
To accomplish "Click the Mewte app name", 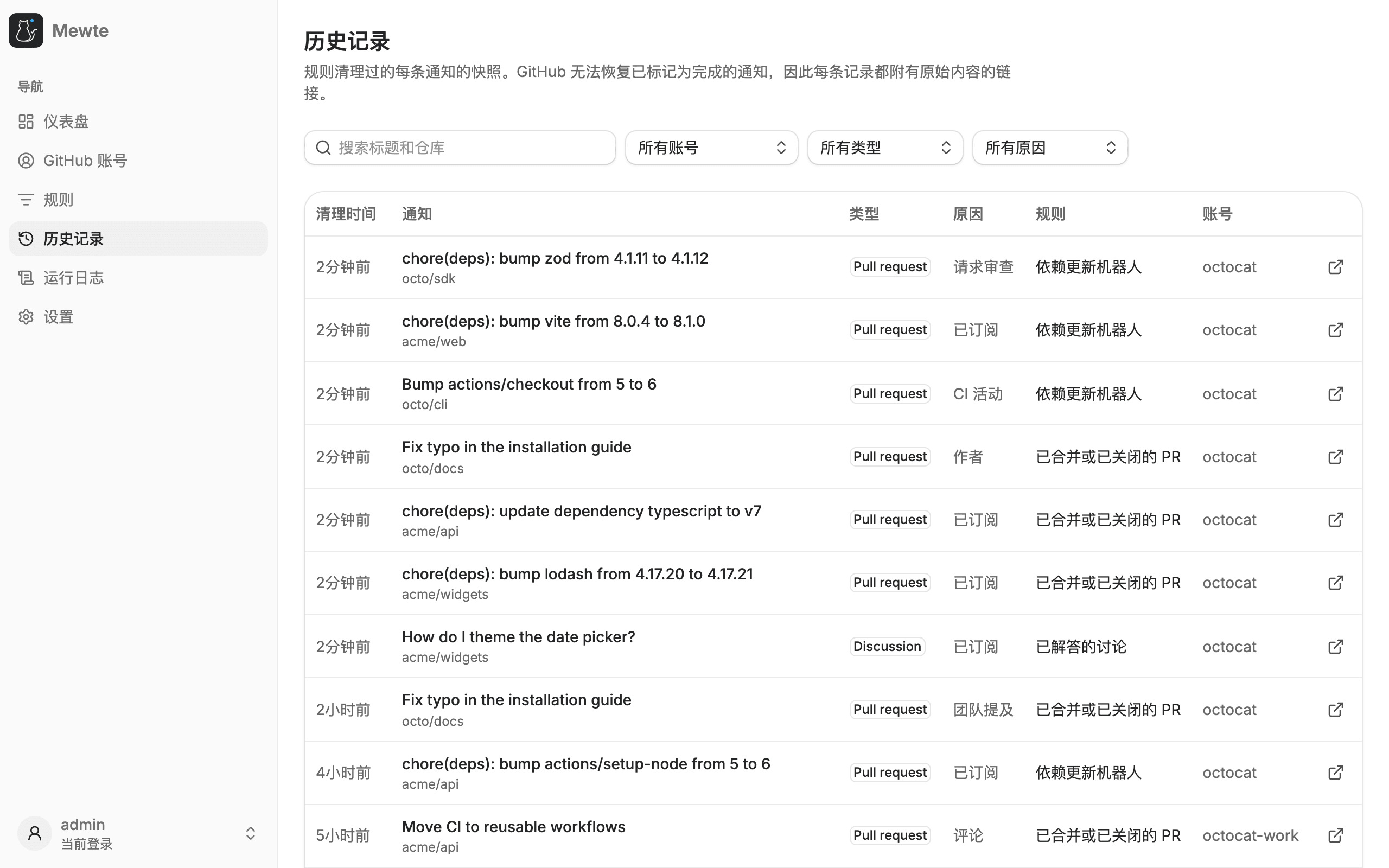I will (x=80, y=30).
